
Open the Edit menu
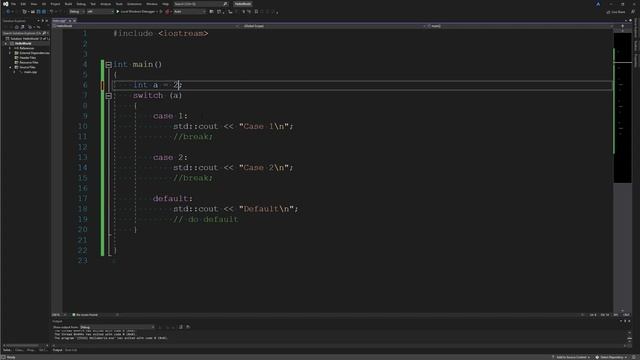pyautogui.click(x=23, y=4)
